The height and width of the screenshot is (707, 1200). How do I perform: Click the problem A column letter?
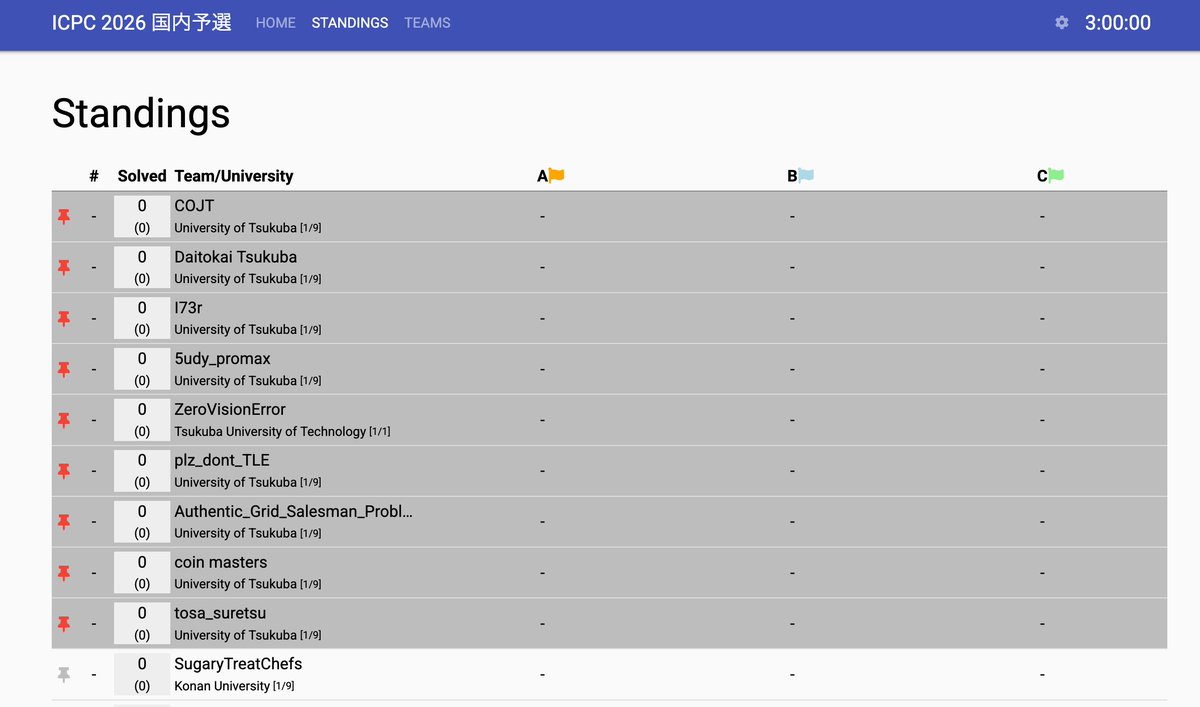(x=543, y=176)
